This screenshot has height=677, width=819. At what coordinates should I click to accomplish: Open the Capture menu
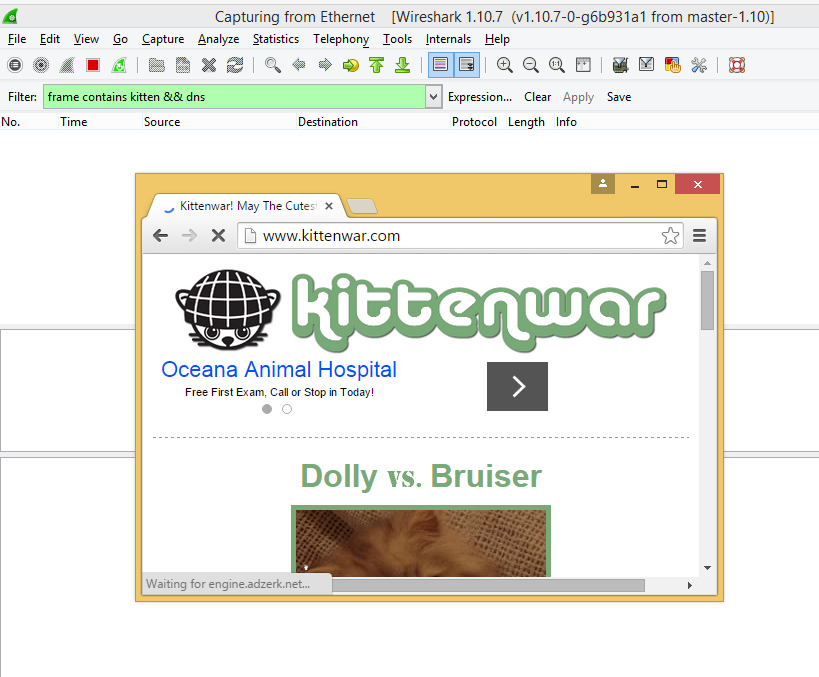click(x=163, y=39)
